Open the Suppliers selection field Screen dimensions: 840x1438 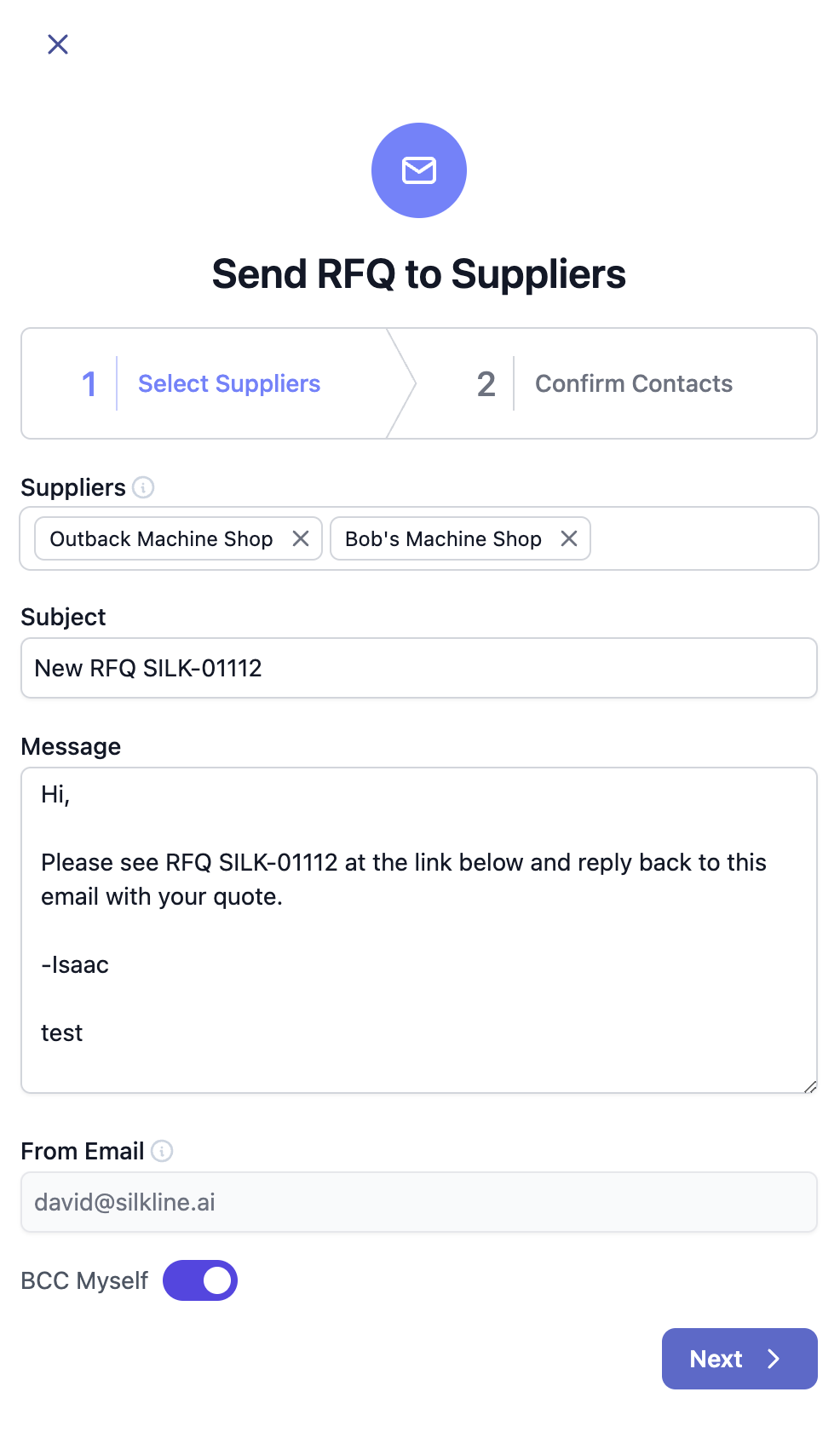tap(703, 538)
